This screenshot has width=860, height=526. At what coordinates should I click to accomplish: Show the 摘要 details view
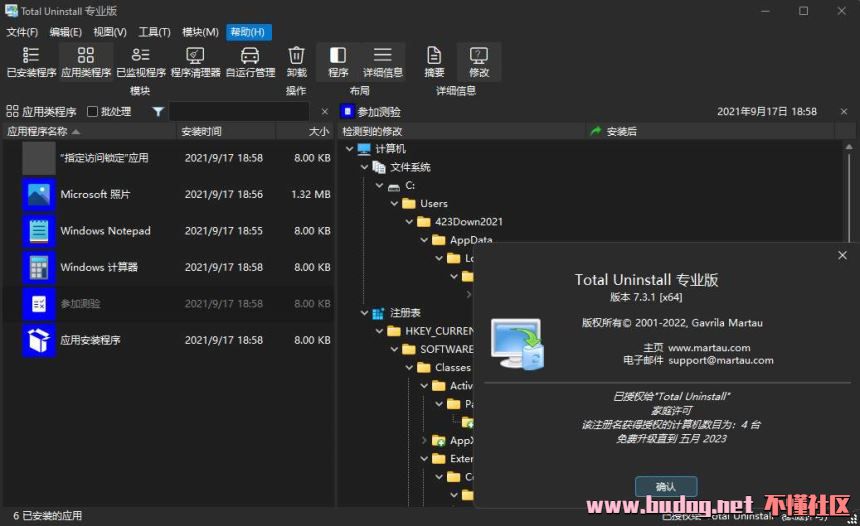tap(434, 62)
